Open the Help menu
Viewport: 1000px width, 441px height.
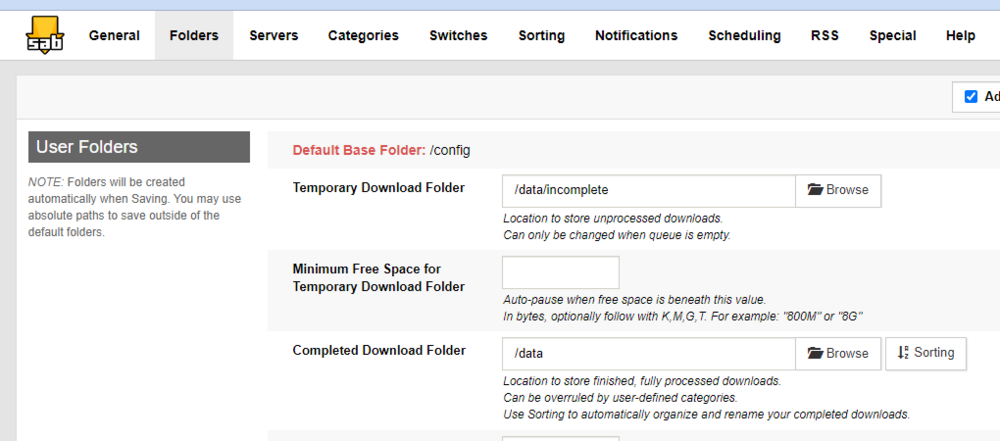coord(960,36)
